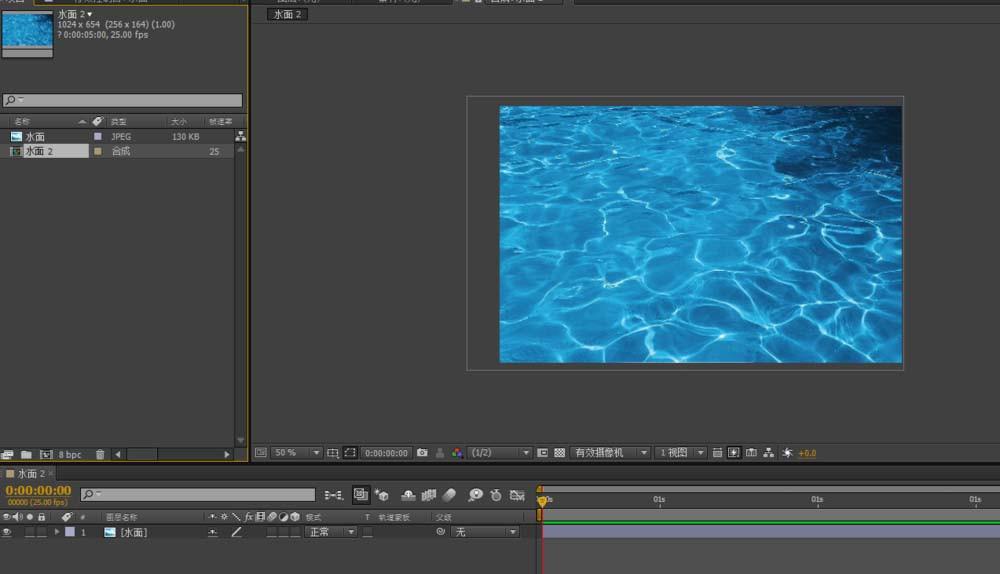The width and height of the screenshot is (1000, 574).
Task: Enable motion blur switch in timeline toolbar
Action: coord(449,495)
